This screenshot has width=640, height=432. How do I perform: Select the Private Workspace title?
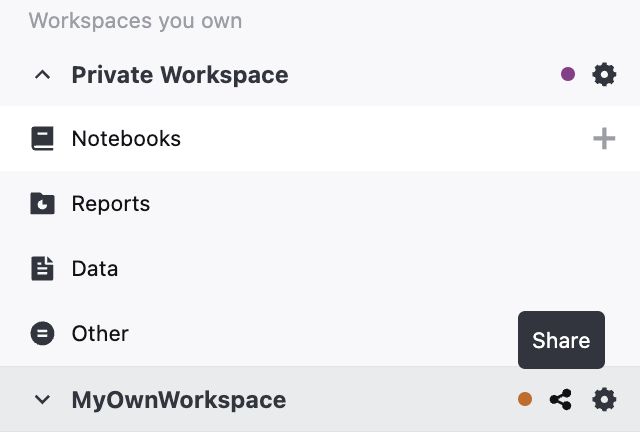180,75
